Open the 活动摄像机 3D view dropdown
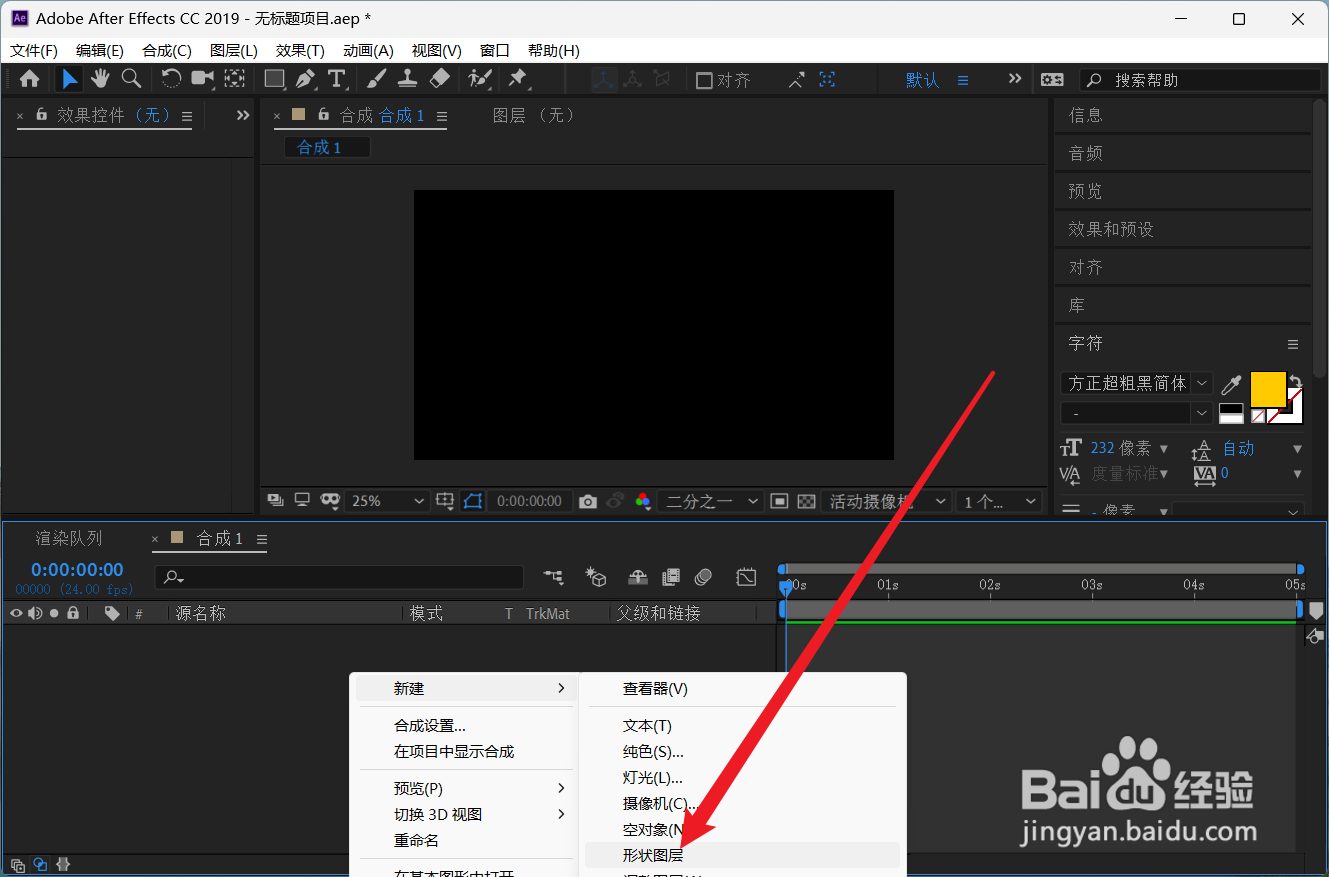Viewport: 1329px width, 877px height. (887, 501)
